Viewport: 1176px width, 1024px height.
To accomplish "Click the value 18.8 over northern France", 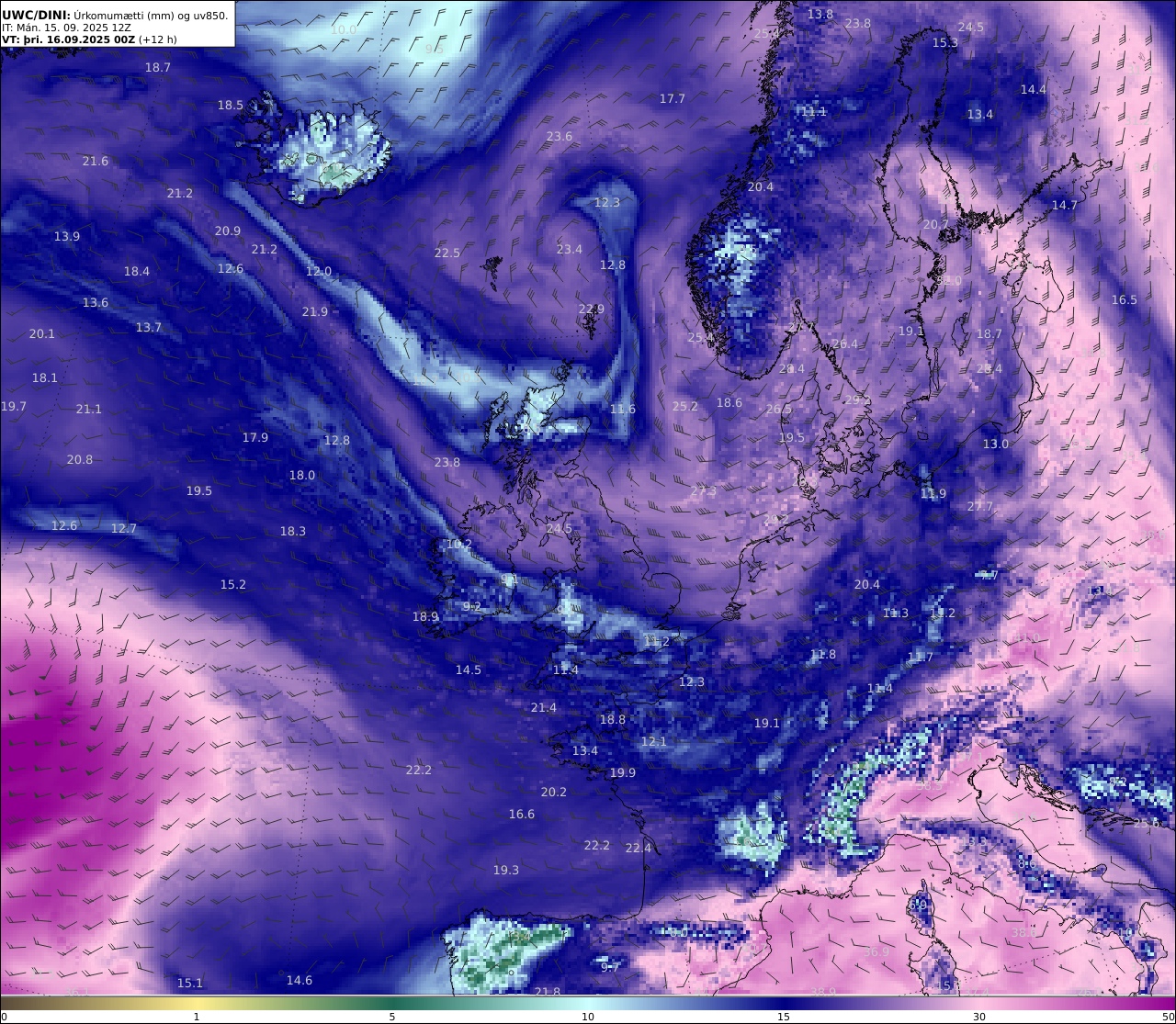I will pyautogui.click(x=613, y=720).
